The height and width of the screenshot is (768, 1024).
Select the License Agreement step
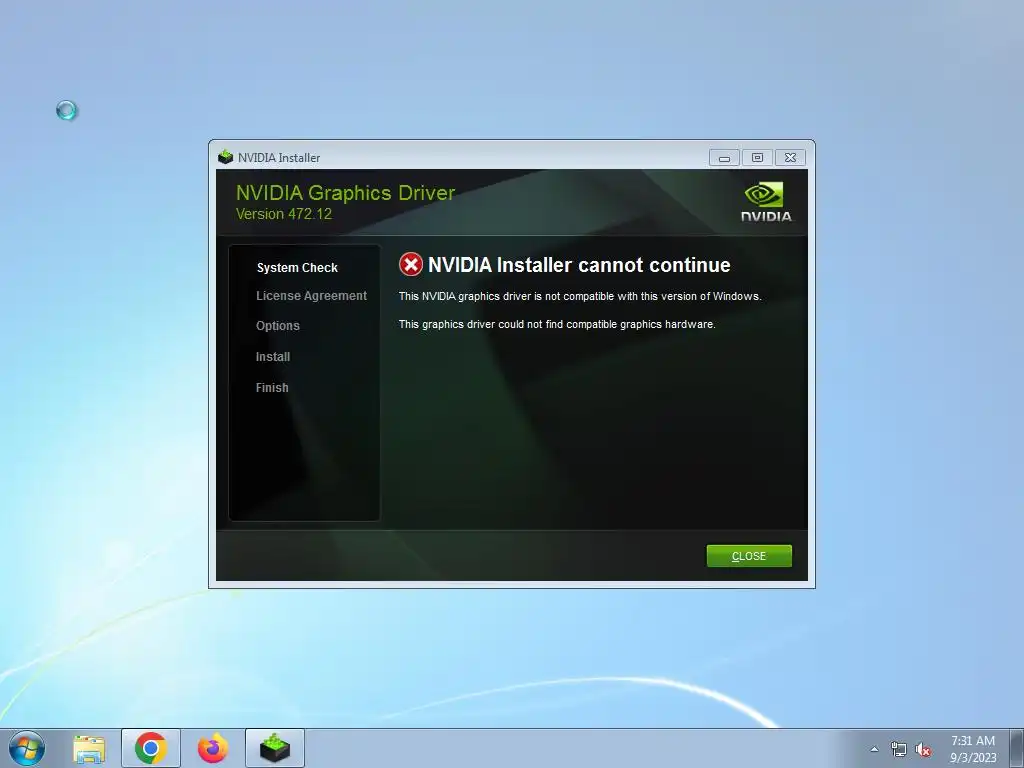point(312,296)
